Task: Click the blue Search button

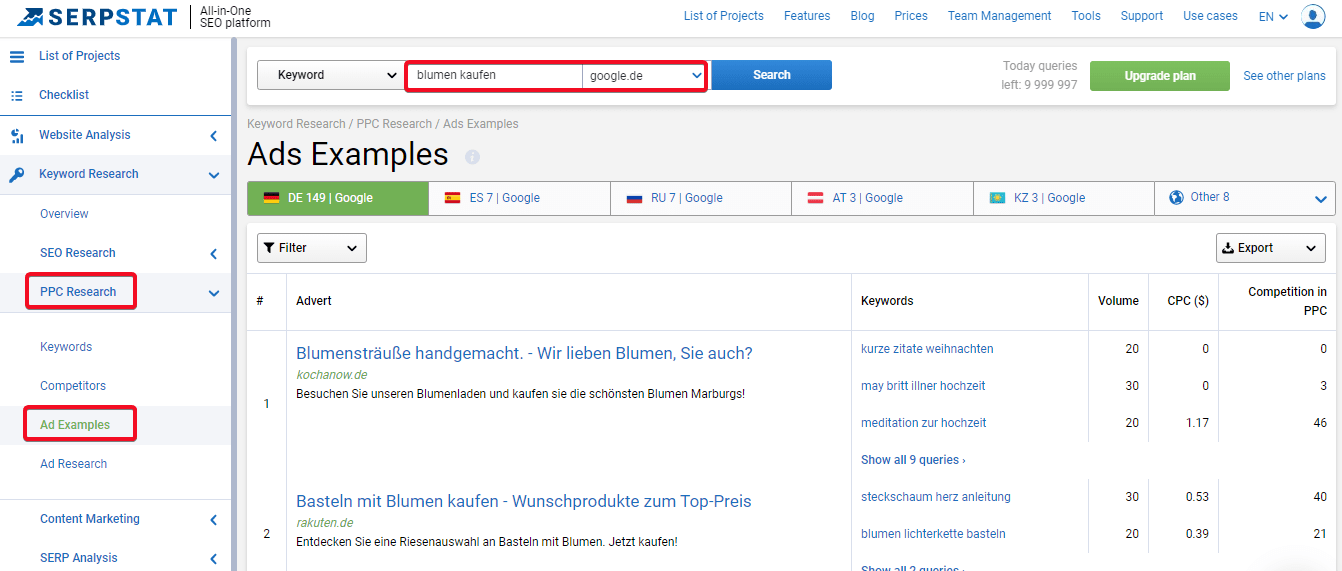Action: (x=771, y=75)
